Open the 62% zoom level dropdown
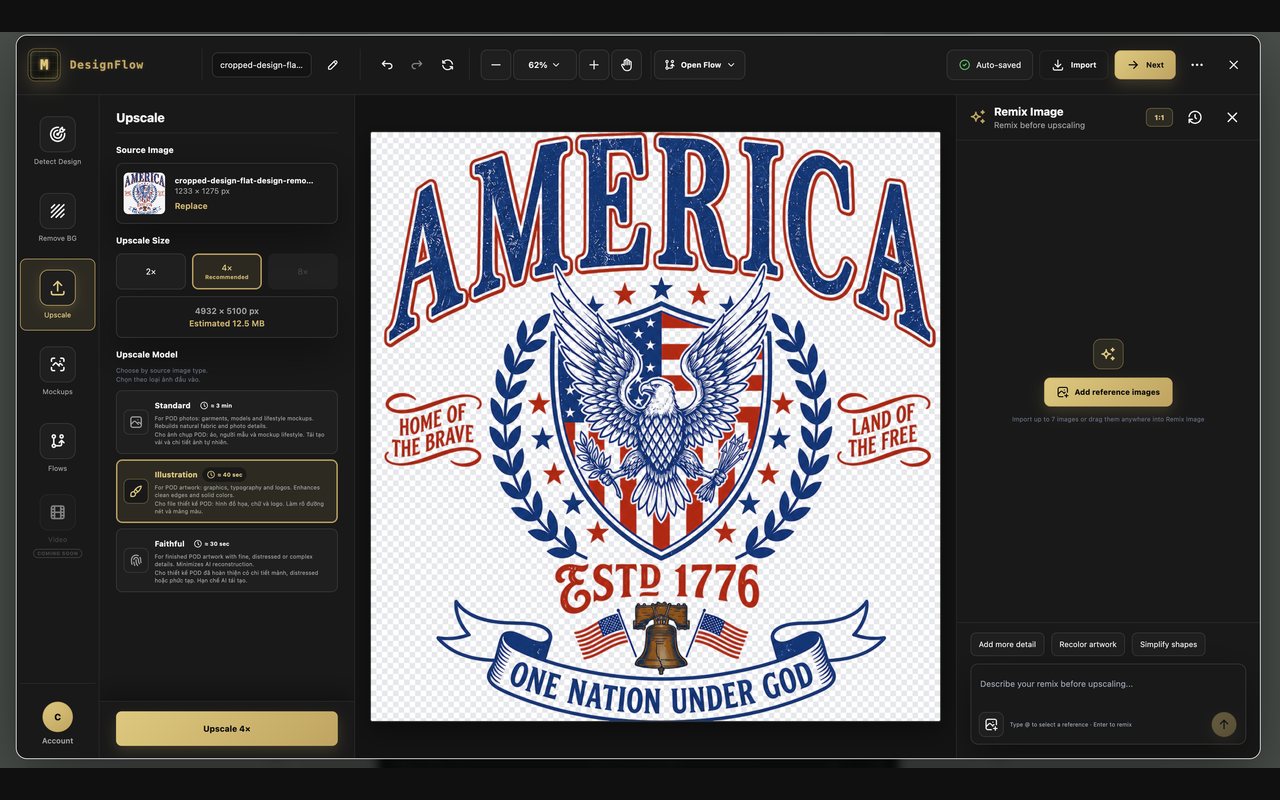The height and width of the screenshot is (800, 1280). click(x=545, y=65)
